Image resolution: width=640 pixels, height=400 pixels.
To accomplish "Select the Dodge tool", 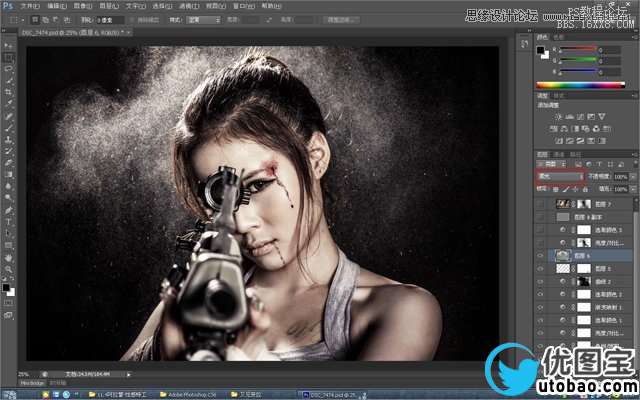I will [9, 198].
